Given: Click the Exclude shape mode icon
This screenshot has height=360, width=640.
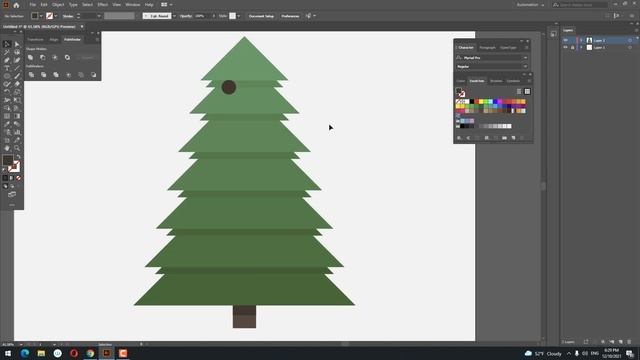Looking at the screenshot, I should click(x=67, y=58).
